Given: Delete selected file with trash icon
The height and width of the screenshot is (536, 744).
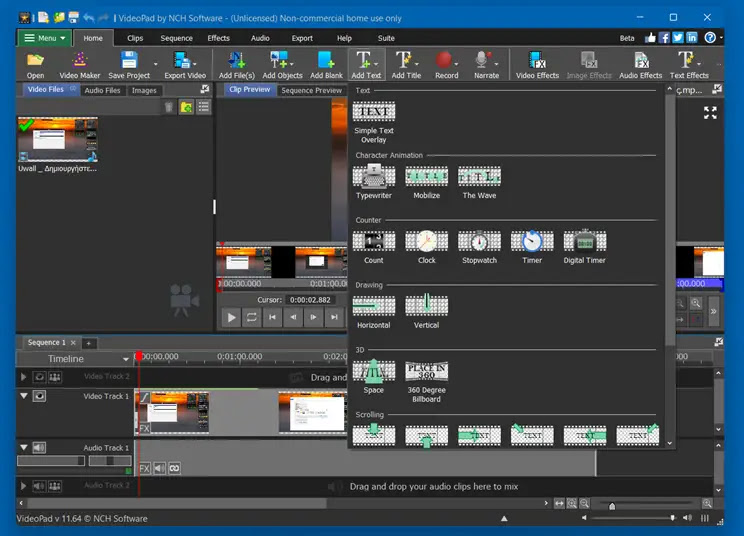Looking at the screenshot, I should pos(169,107).
